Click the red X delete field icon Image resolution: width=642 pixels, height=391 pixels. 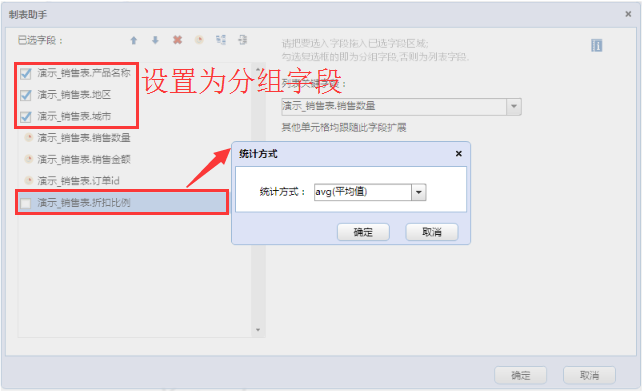pos(177,40)
